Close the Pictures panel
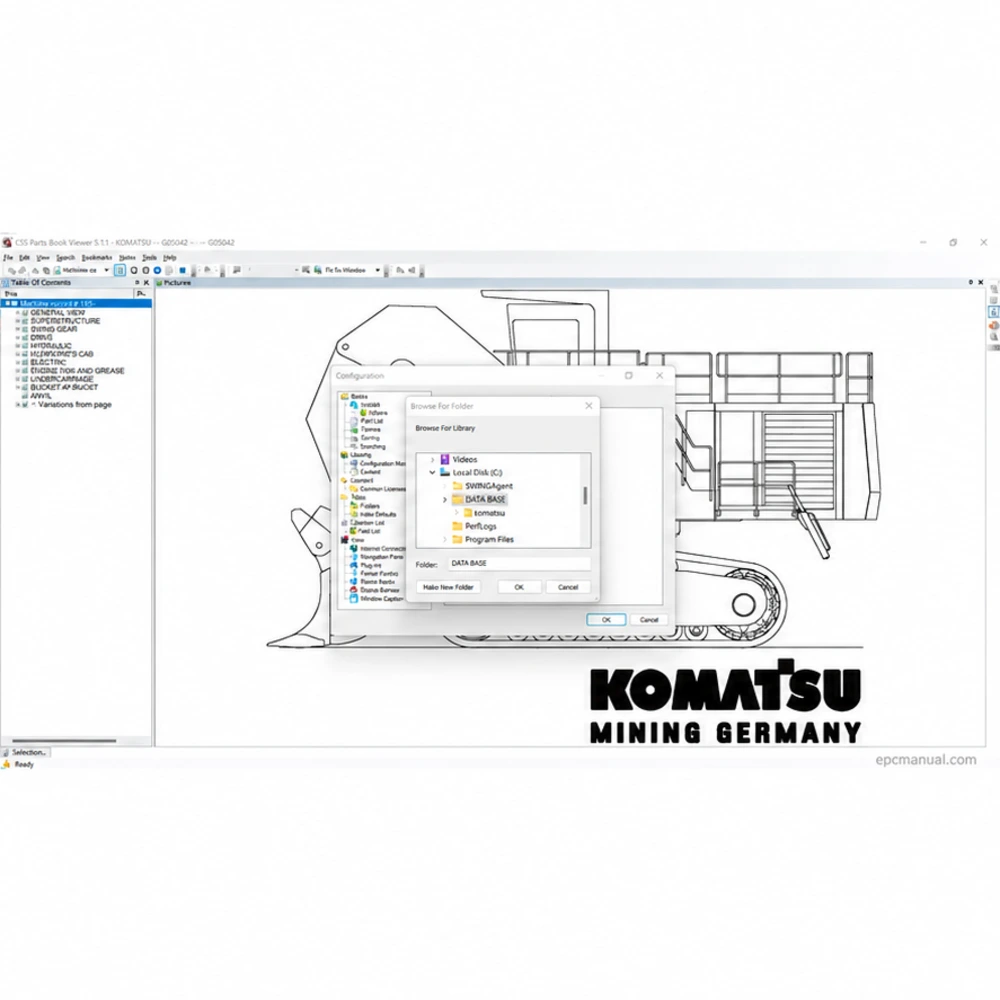Viewport: 1000px width, 1000px height. click(x=981, y=282)
